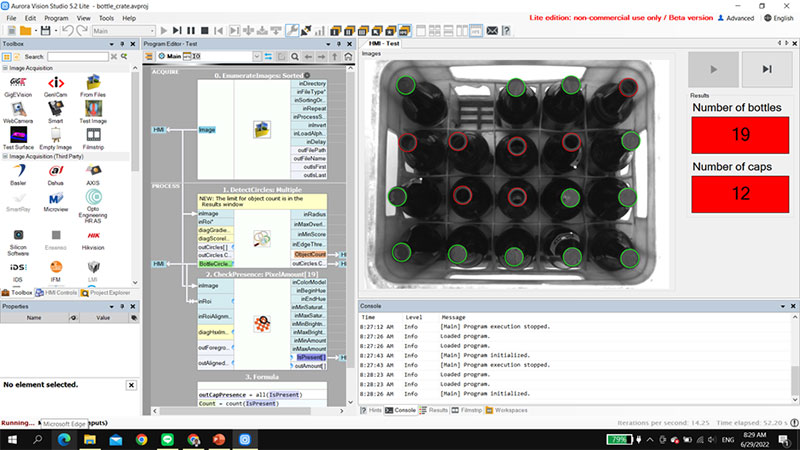
Task: Click the HMI play button
Action: (713, 69)
